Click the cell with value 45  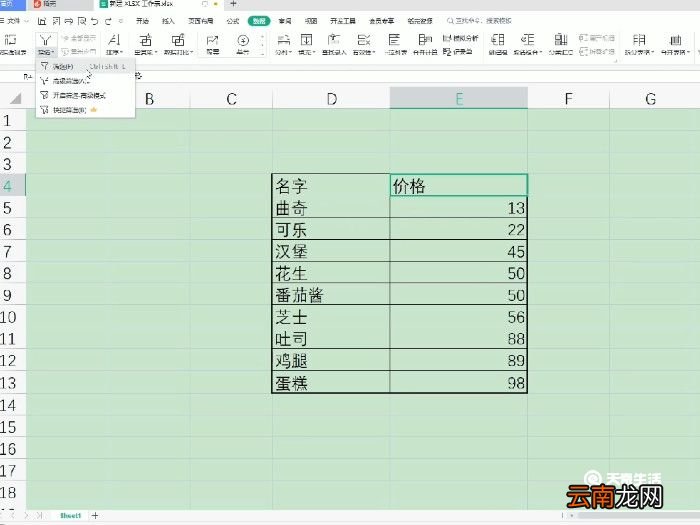tap(458, 251)
